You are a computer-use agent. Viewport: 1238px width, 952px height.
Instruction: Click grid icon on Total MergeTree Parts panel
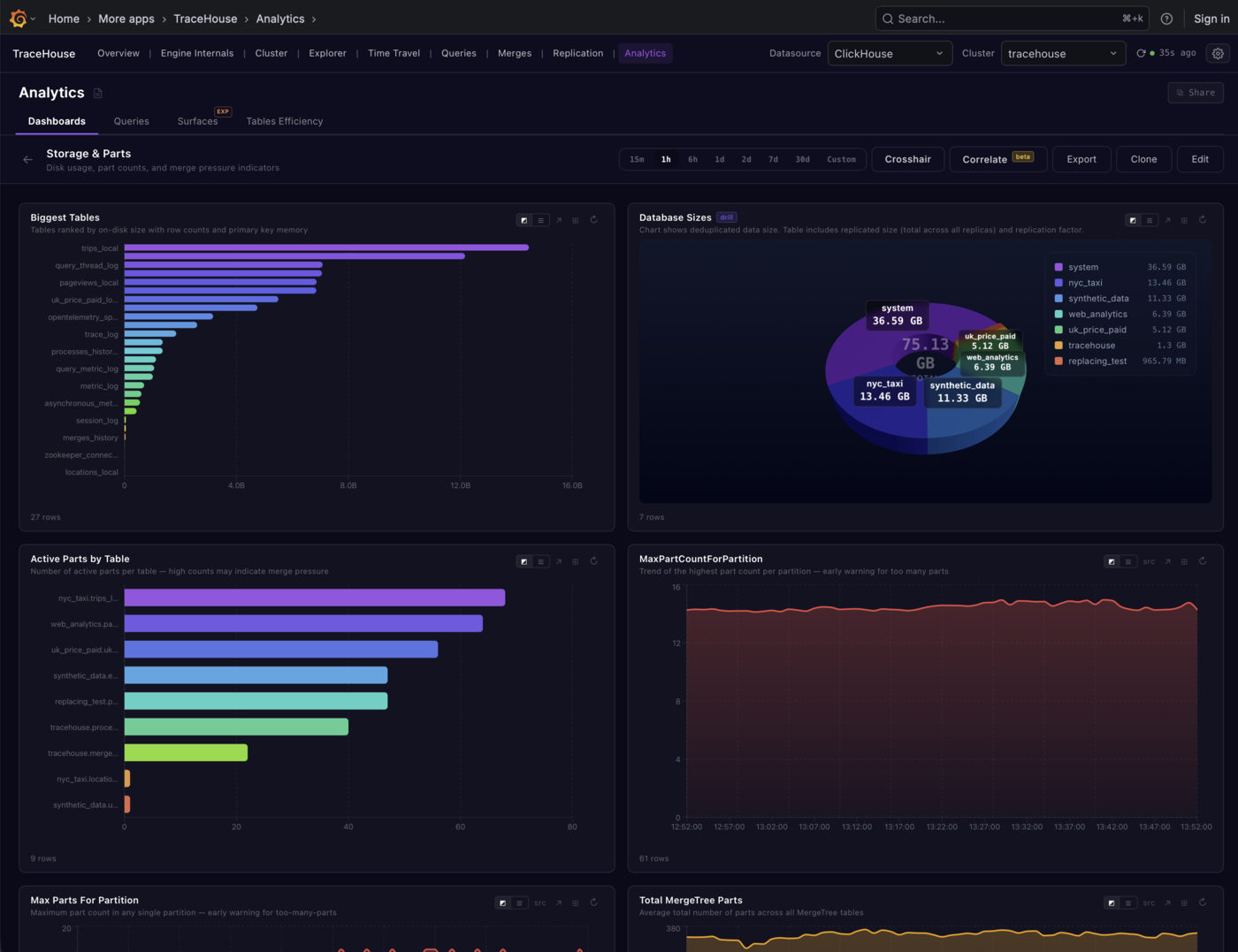tap(1184, 902)
